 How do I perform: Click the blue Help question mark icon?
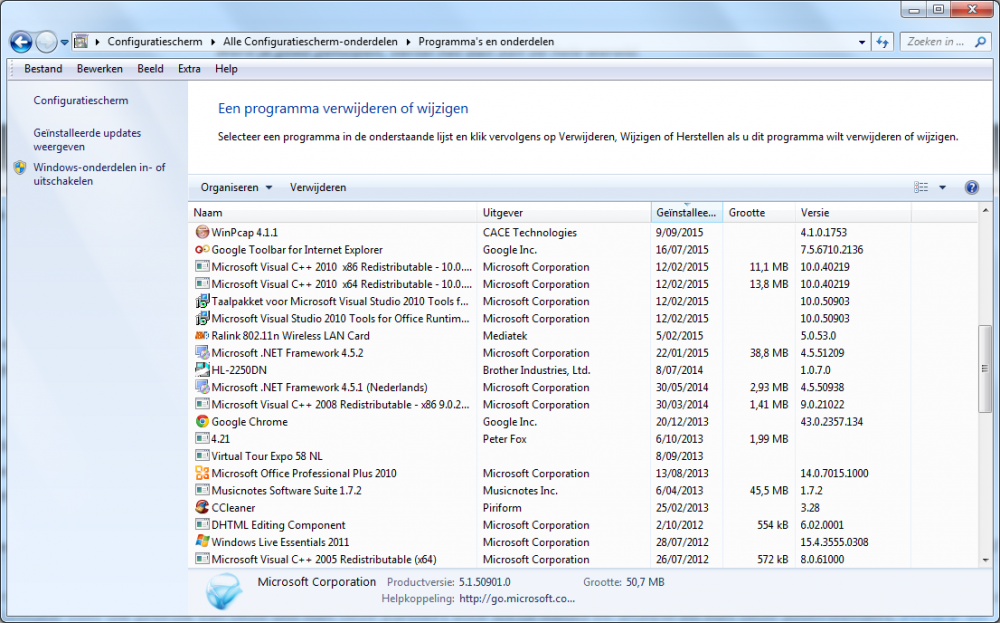click(971, 188)
